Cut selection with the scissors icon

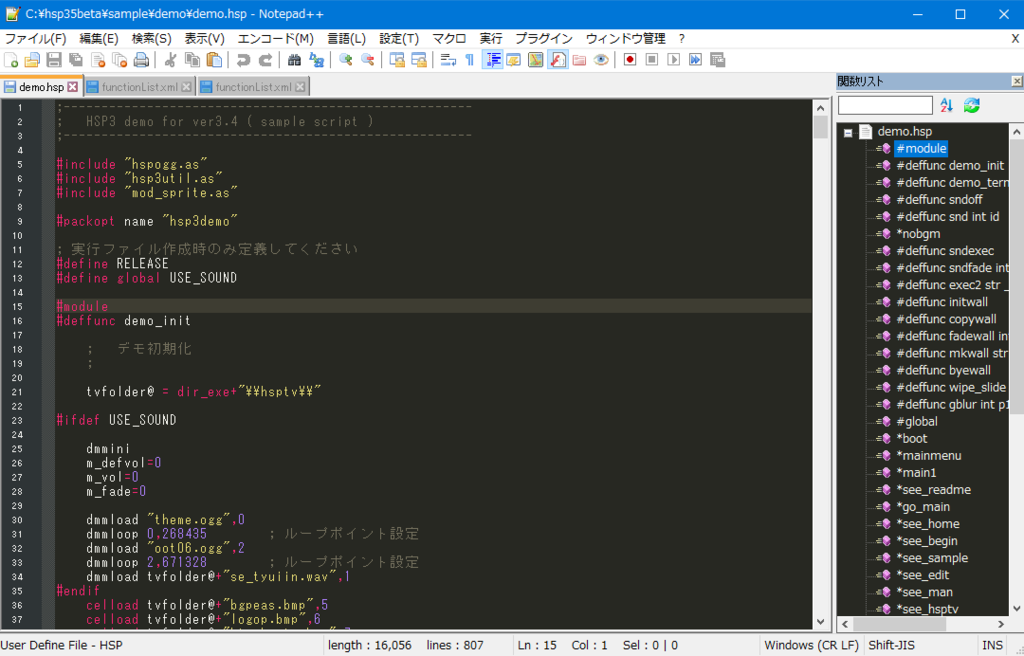click(x=170, y=60)
